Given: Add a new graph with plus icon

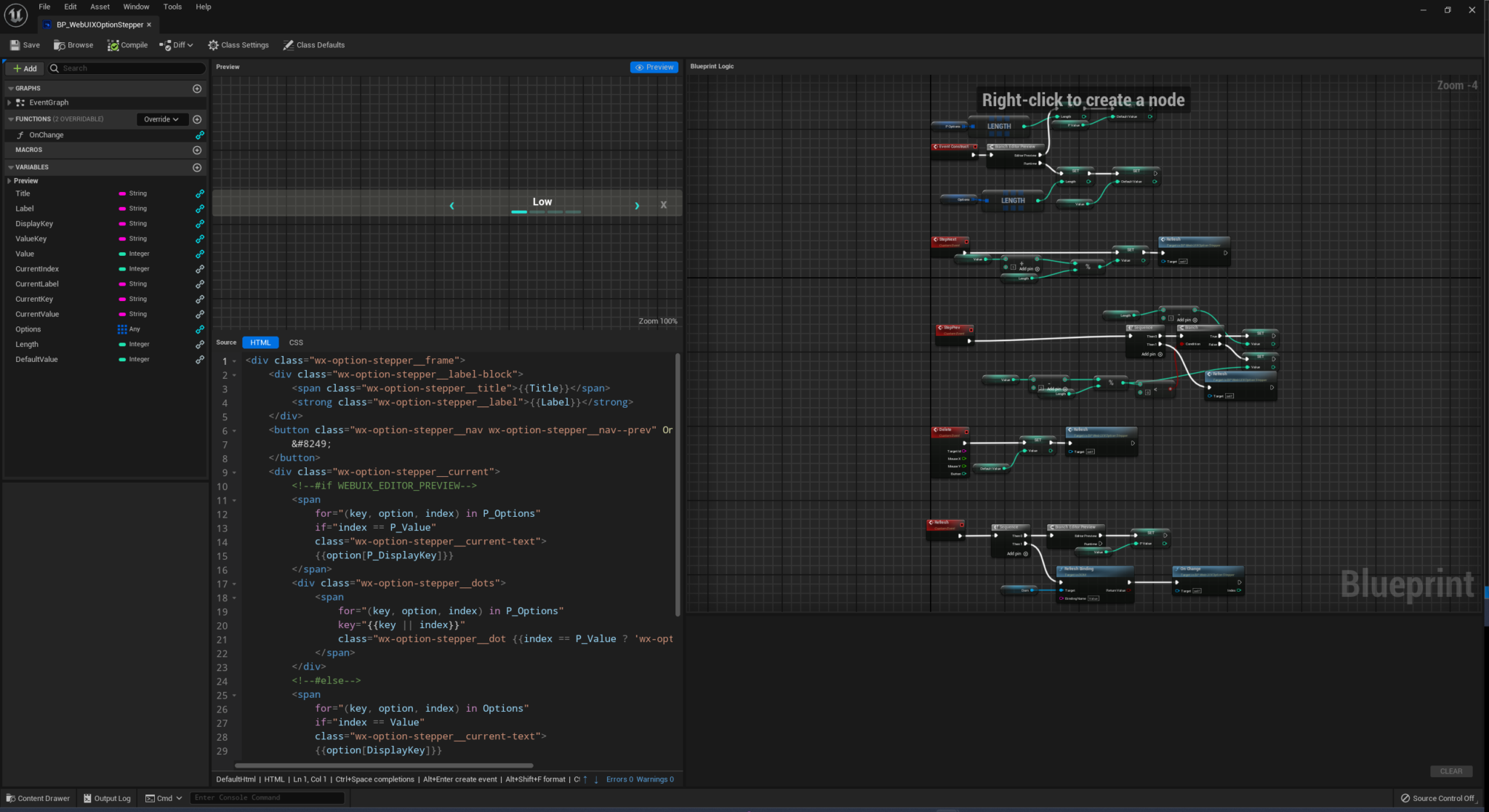Looking at the screenshot, I should tap(197, 89).
